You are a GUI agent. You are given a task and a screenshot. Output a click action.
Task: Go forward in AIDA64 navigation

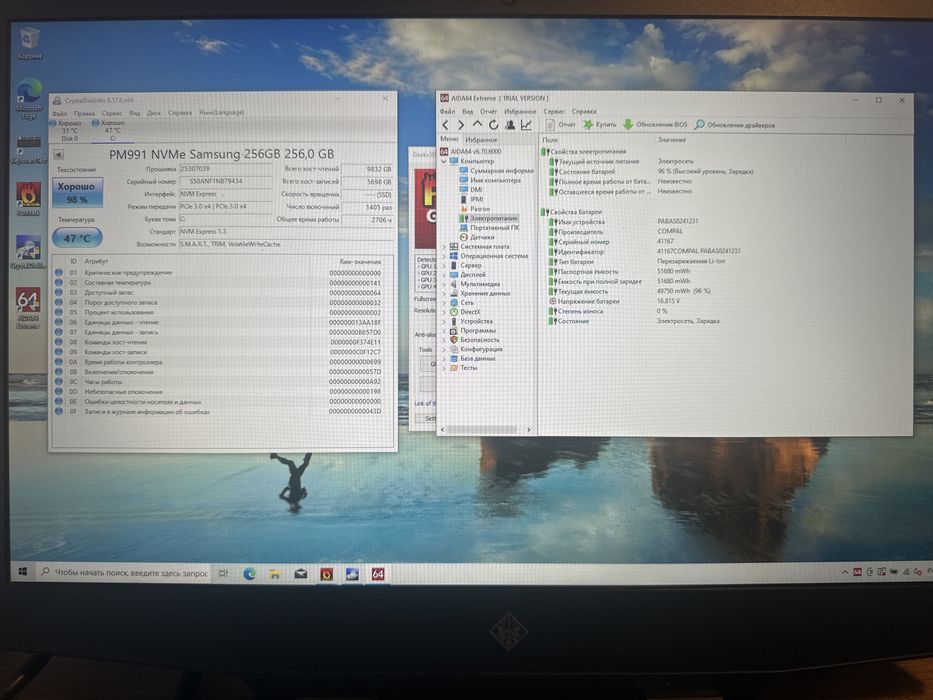[x=461, y=125]
